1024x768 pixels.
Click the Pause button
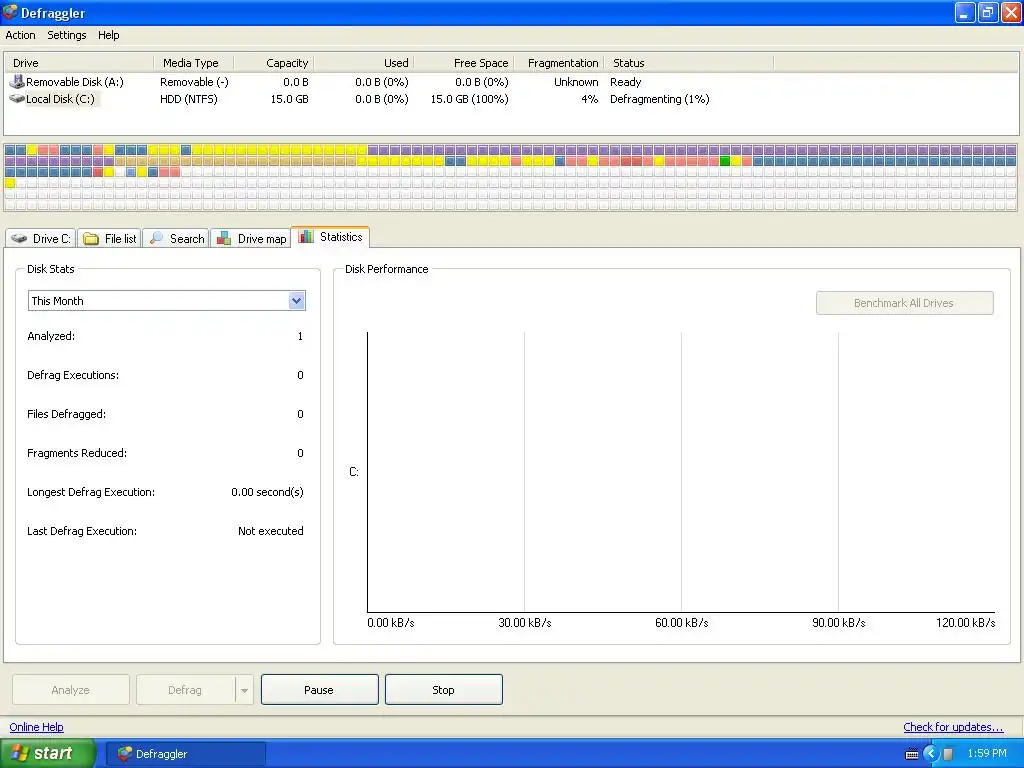pyautogui.click(x=319, y=690)
